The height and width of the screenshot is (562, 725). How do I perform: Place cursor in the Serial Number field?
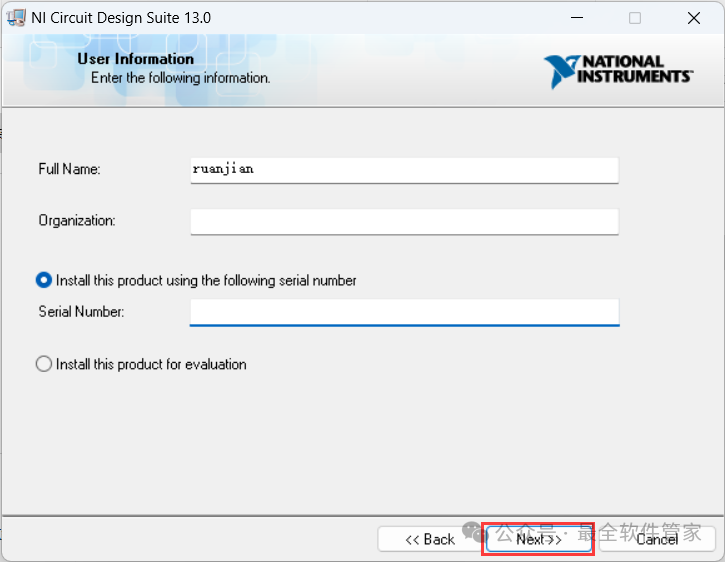[x=405, y=312]
